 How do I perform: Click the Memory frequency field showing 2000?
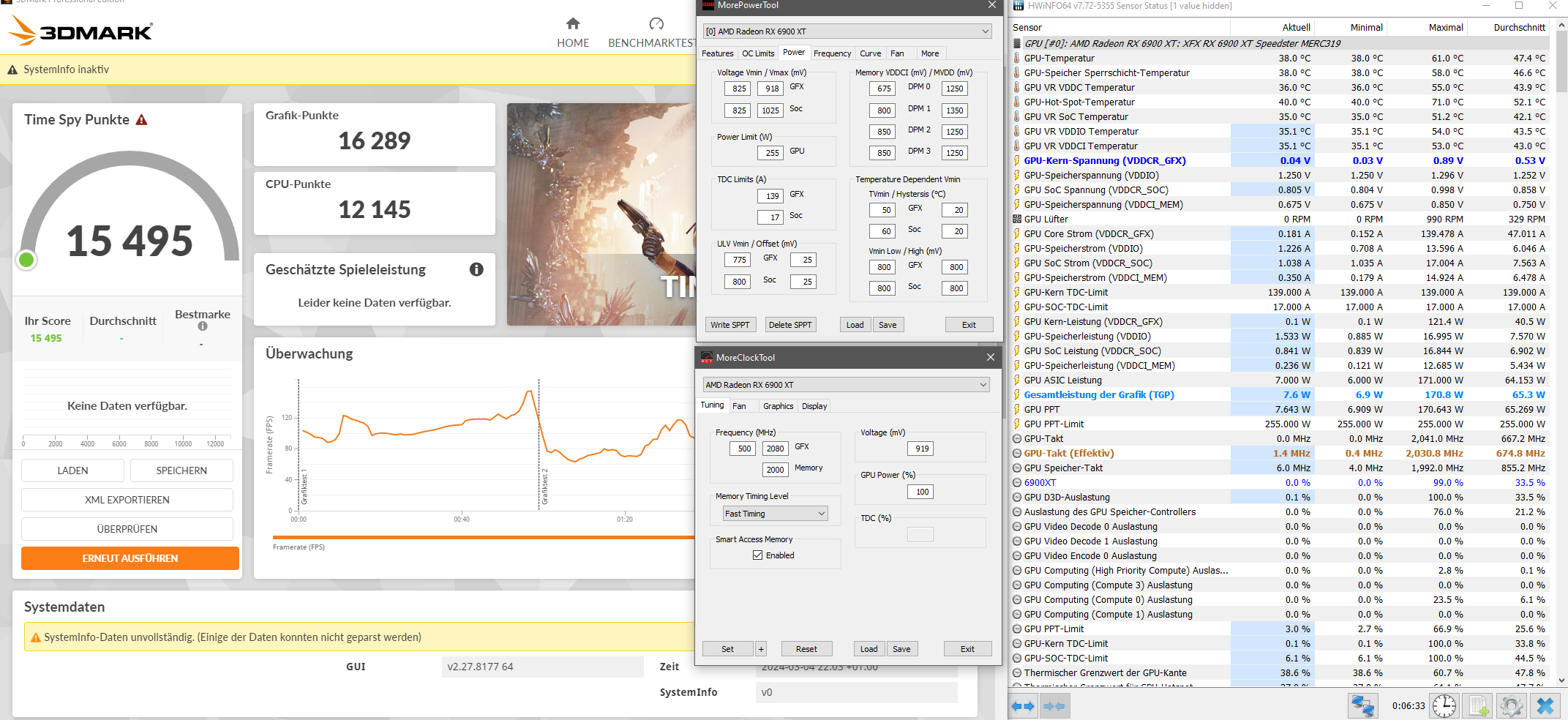pyautogui.click(x=775, y=470)
